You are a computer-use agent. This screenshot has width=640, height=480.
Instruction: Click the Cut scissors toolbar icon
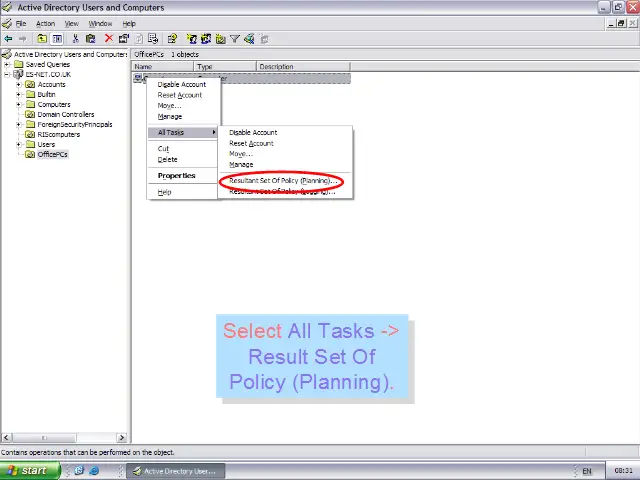[x=75, y=39]
